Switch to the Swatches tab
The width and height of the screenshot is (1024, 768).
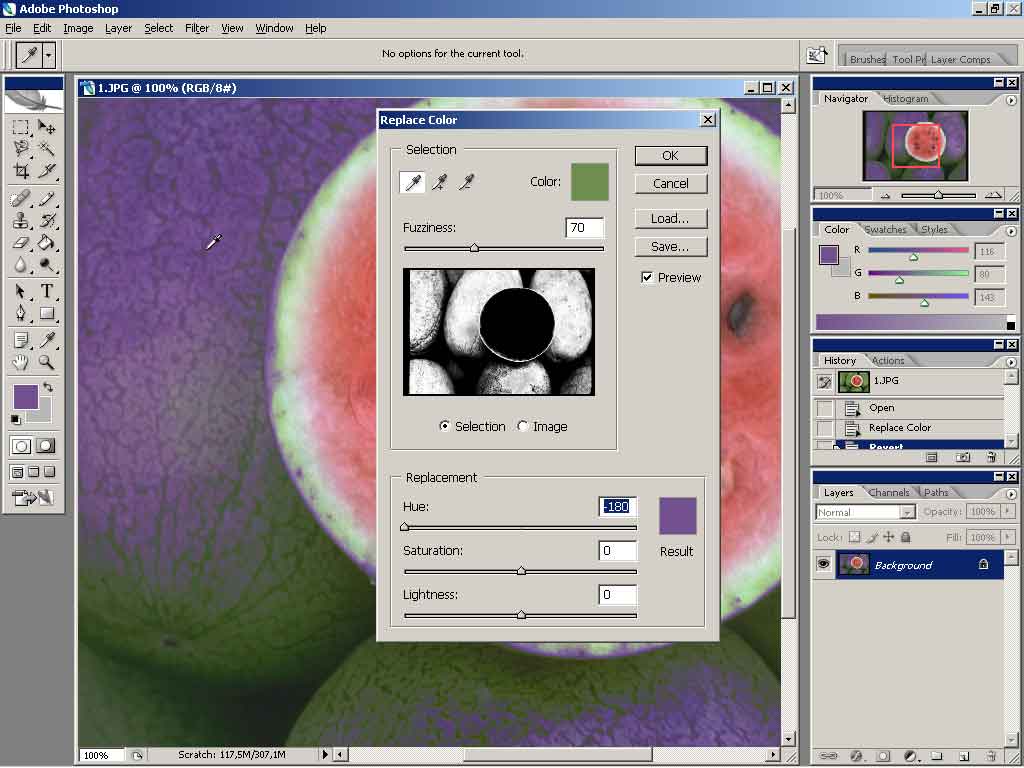coord(885,229)
